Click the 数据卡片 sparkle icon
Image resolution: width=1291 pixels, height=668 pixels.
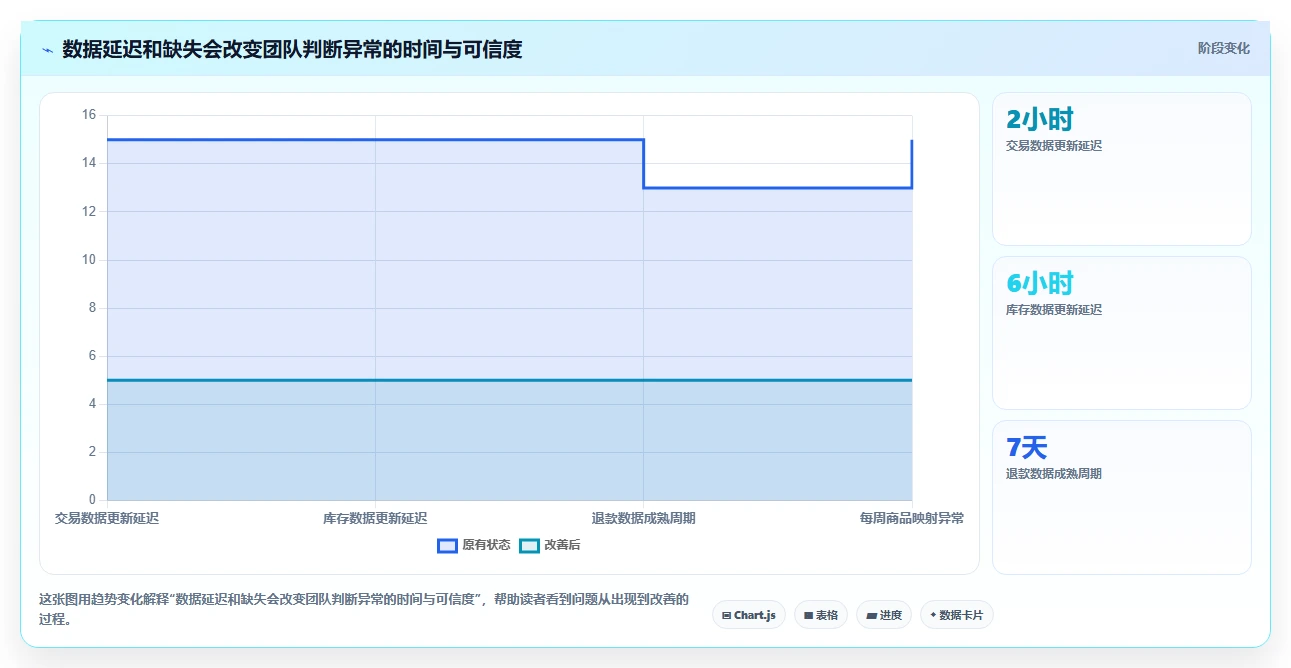933,615
